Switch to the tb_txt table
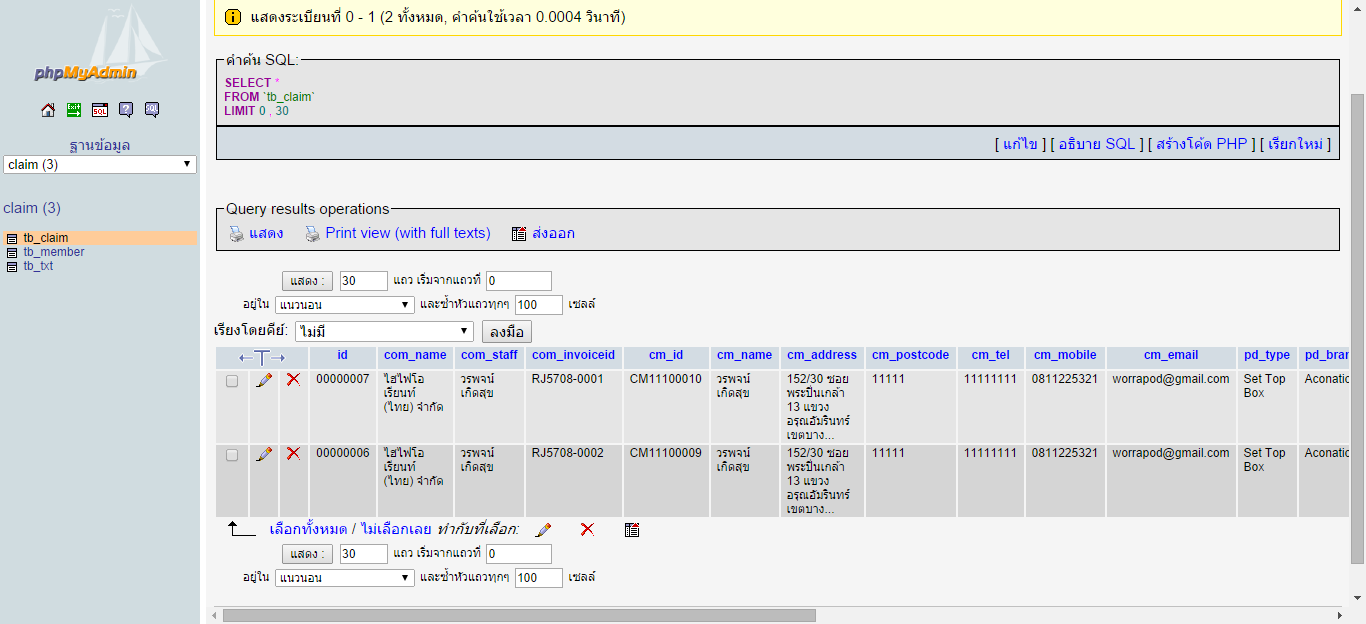 38,266
